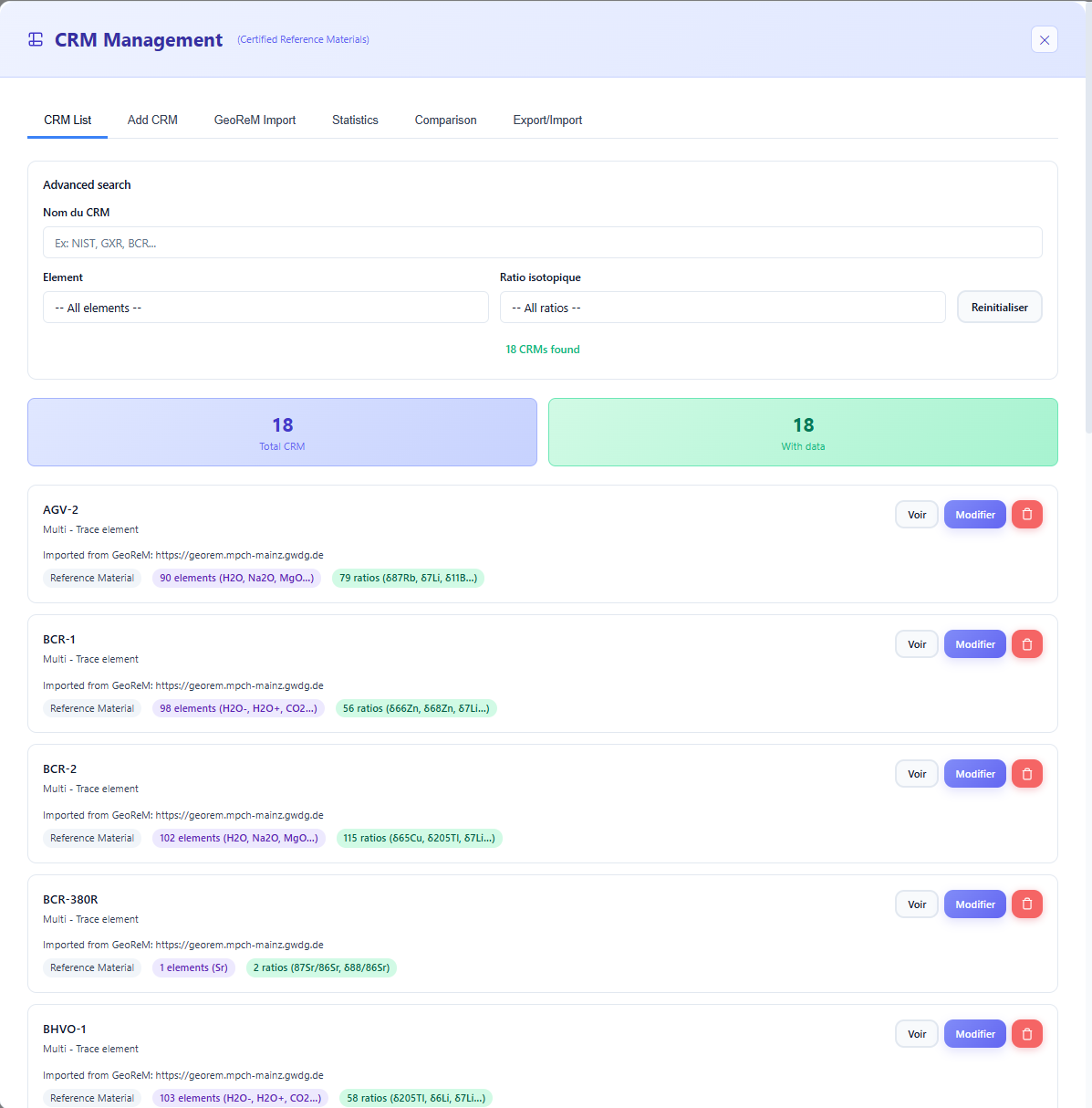This screenshot has height=1108, width=1092.
Task: Click the CRM Management header logo icon
Action: click(x=36, y=39)
